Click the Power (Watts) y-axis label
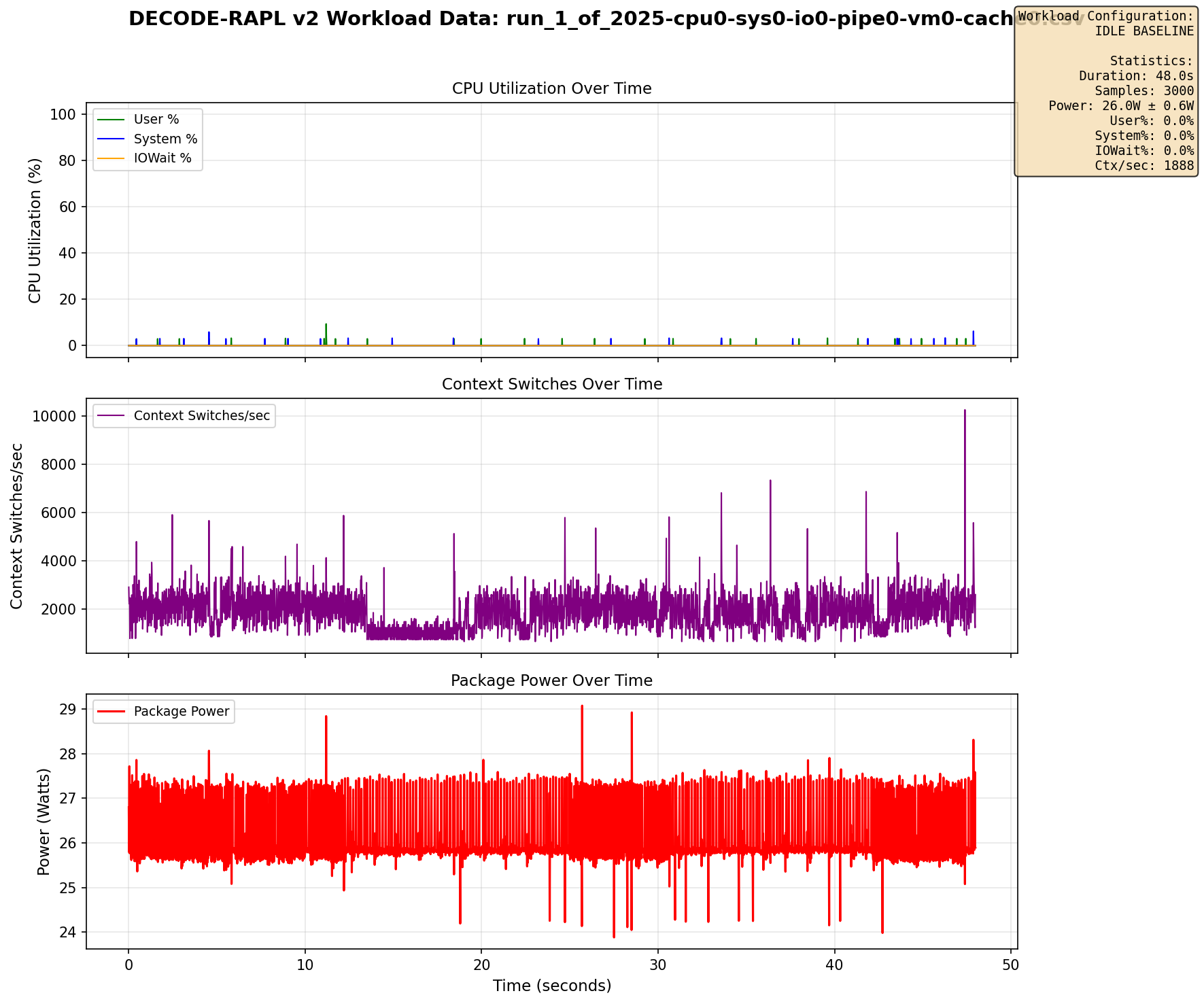Viewport: 1204px width, 1004px height. click(x=44, y=821)
